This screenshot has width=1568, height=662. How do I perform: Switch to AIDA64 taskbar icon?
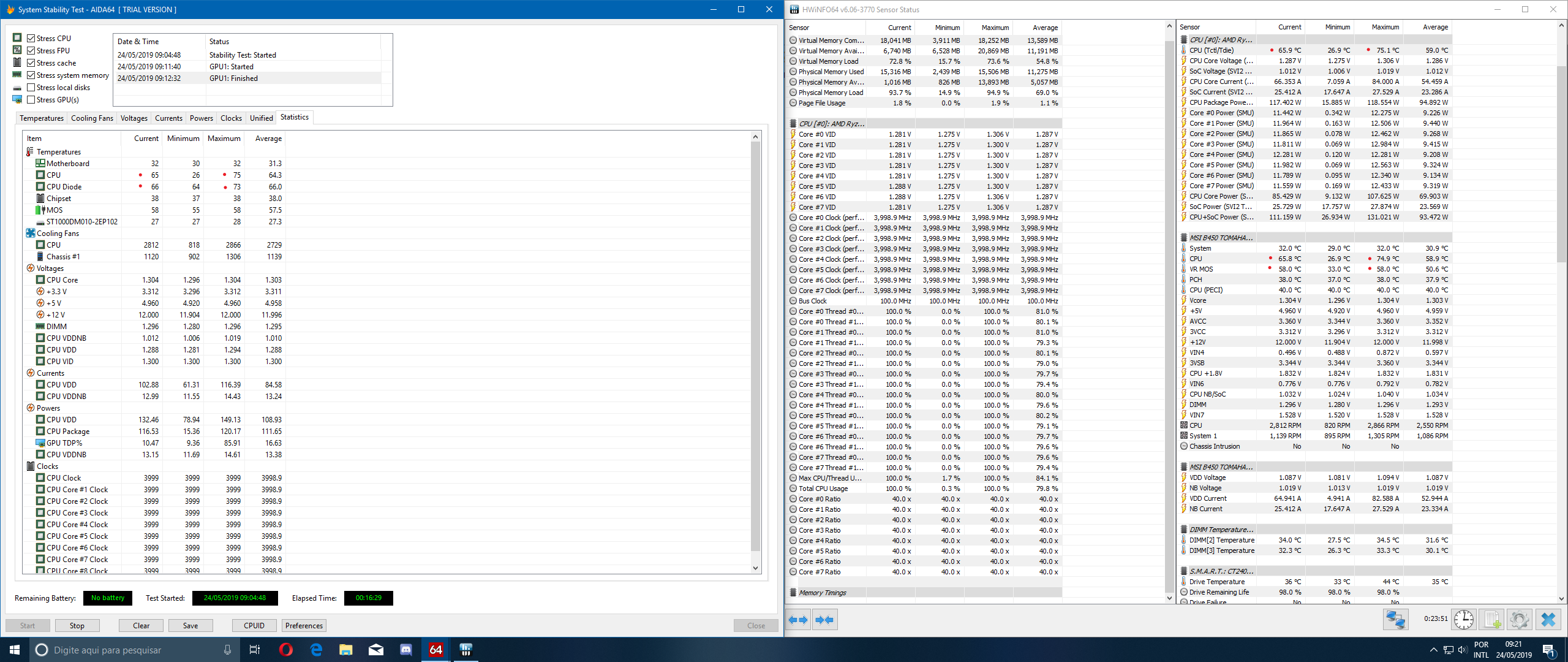pyautogui.click(x=435, y=650)
